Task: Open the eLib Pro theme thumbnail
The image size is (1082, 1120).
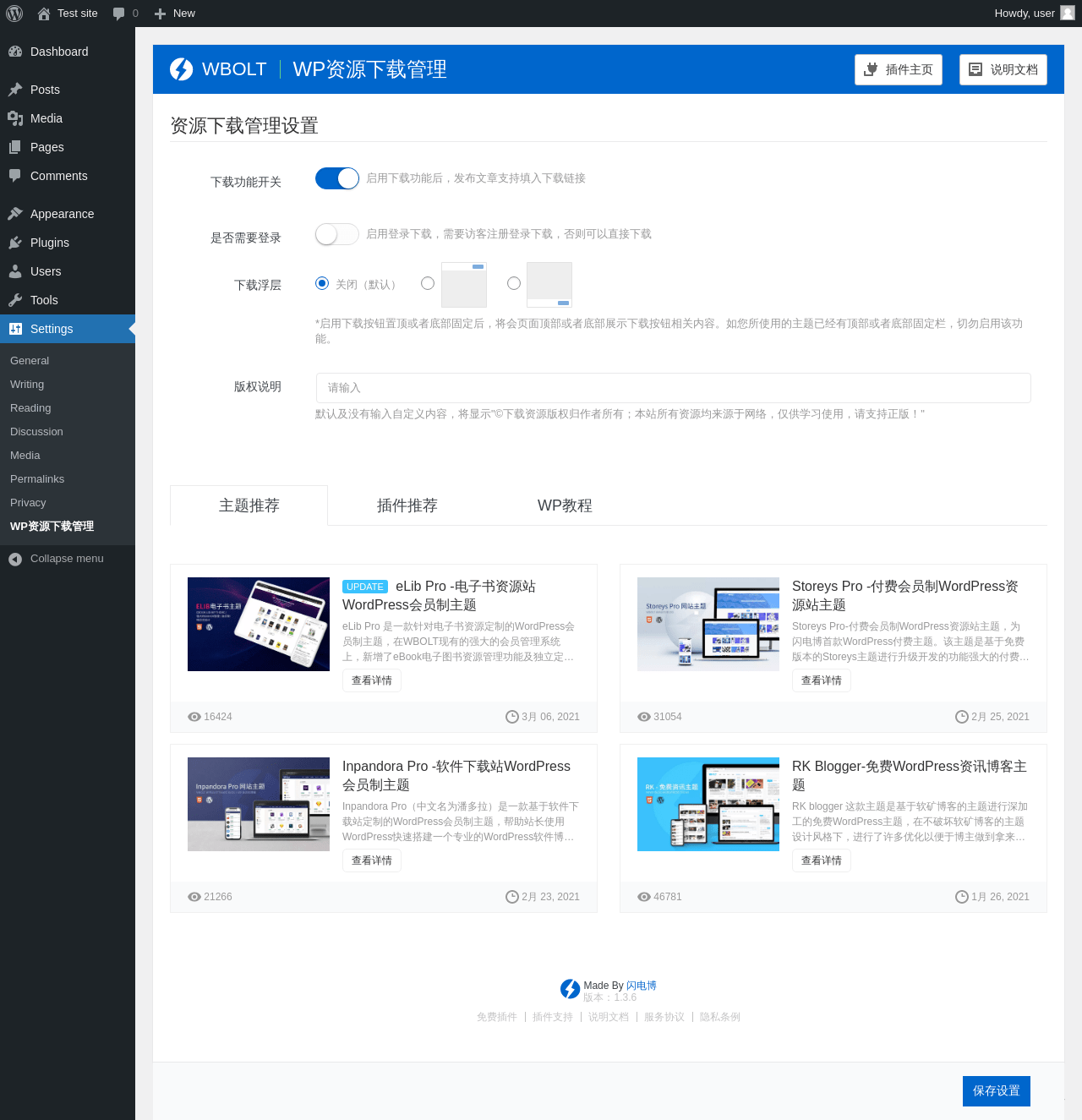Action: tap(259, 625)
